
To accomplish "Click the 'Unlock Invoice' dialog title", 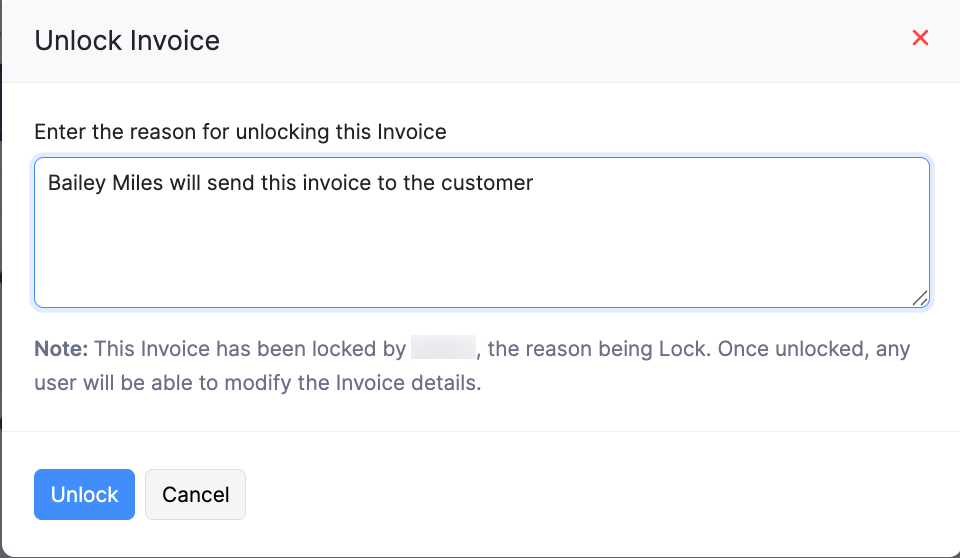I will click(127, 41).
